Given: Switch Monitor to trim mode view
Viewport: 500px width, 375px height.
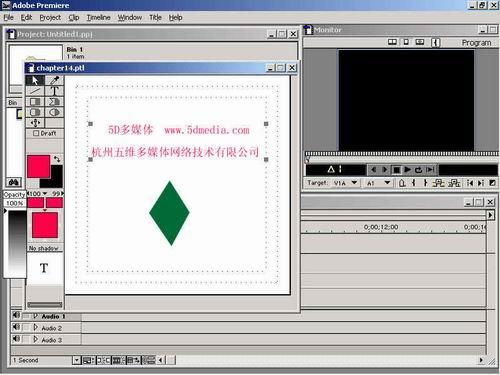Looking at the screenshot, I should click(x=420, y=42).
